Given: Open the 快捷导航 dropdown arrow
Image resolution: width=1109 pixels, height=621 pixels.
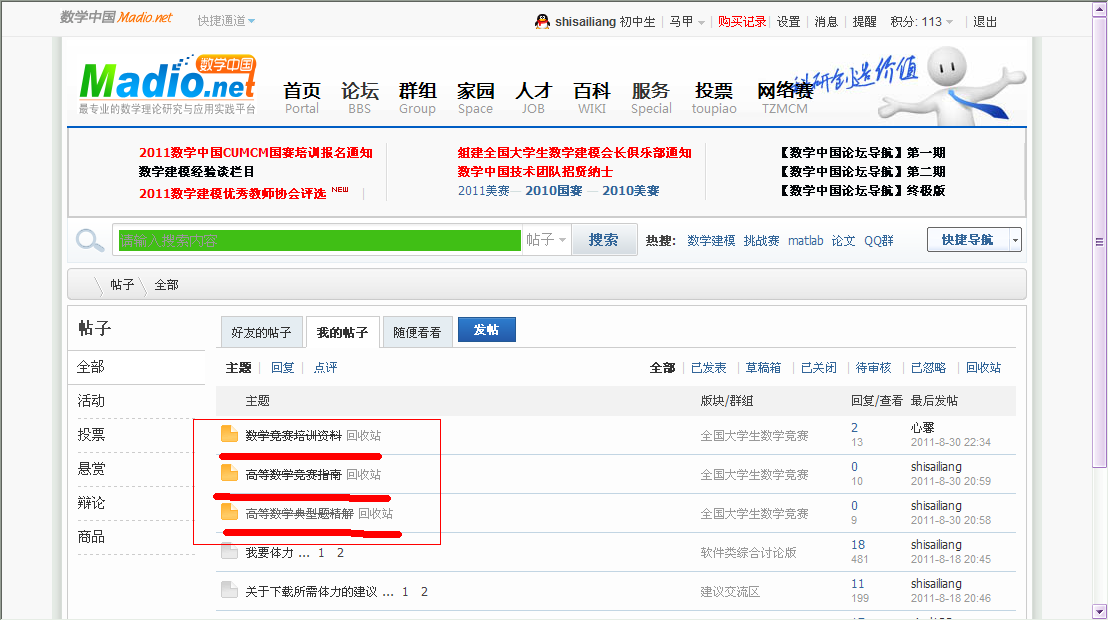Looking at the screenshot, I should [x=1015, y=240].
